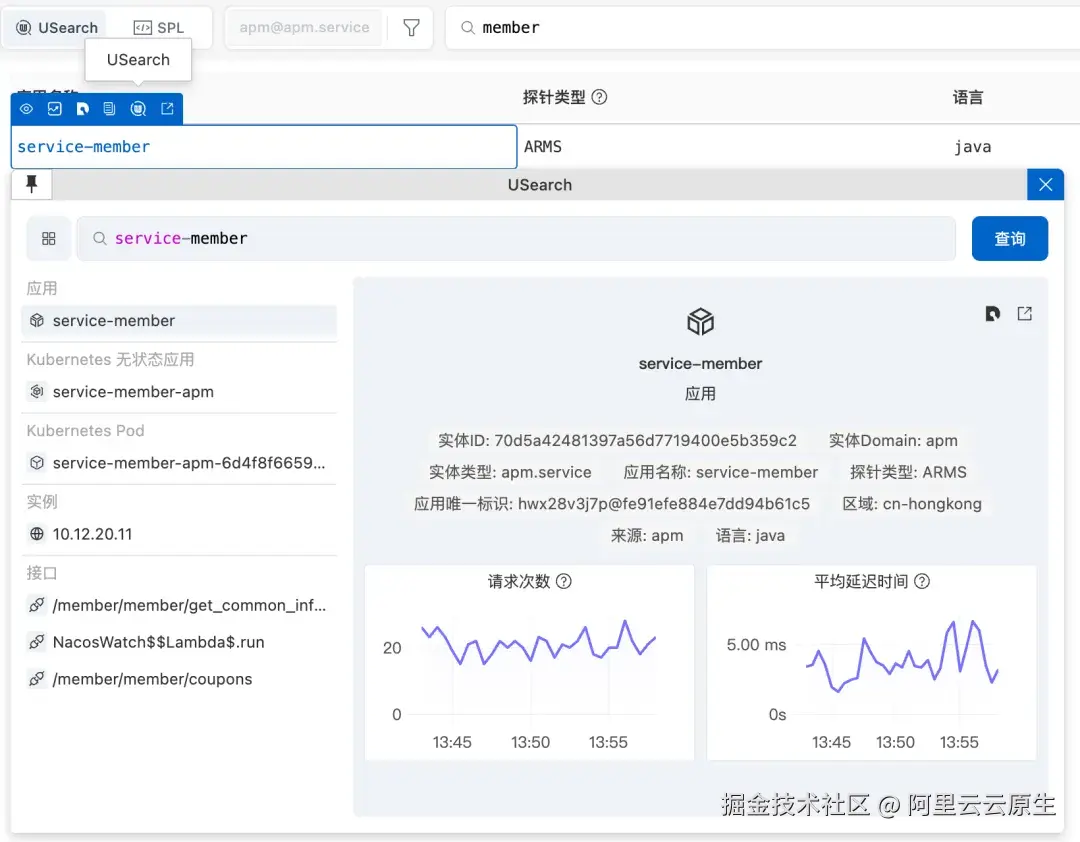Click the grid category icon beside search
This screenshot has height=842, width=1080.
click(x=49, y=238)
